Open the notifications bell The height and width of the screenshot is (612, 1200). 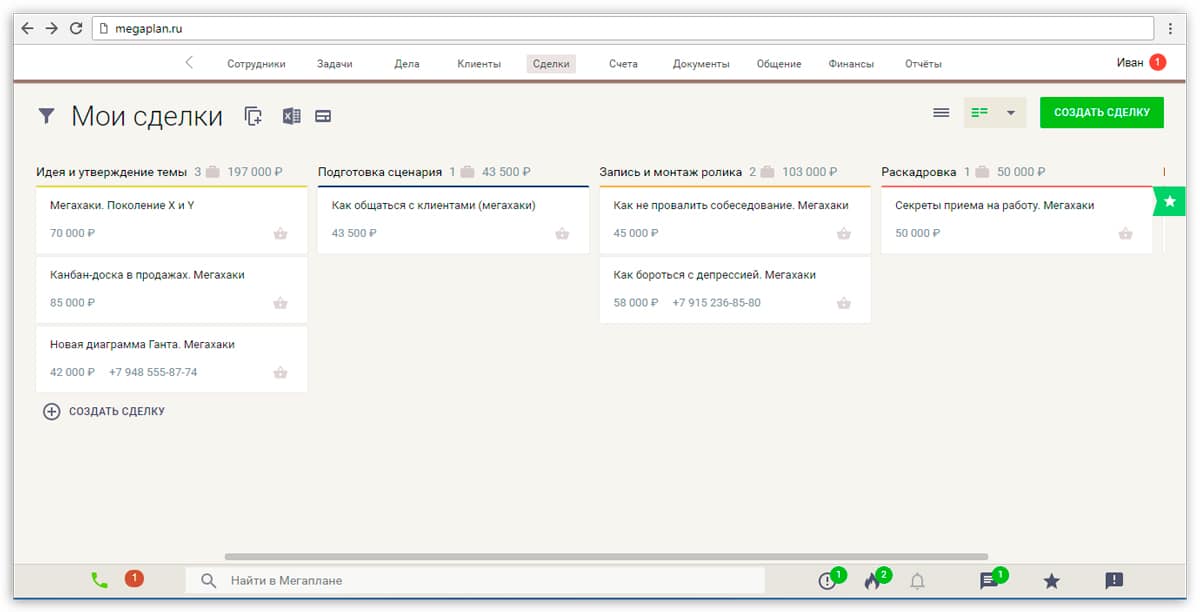(x=917, y=581)
